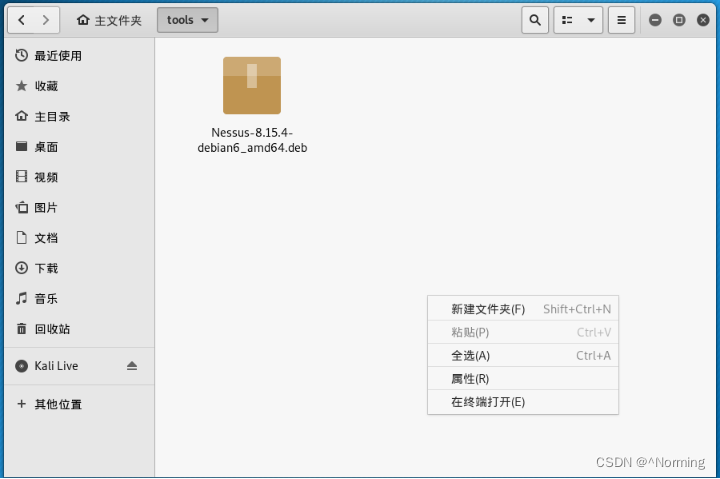Viewport: 720px width, 479px height.
Task: Open the home folder 主文件夹 breadcrumb
Action: pyautogui.click(x=109, y=20)
